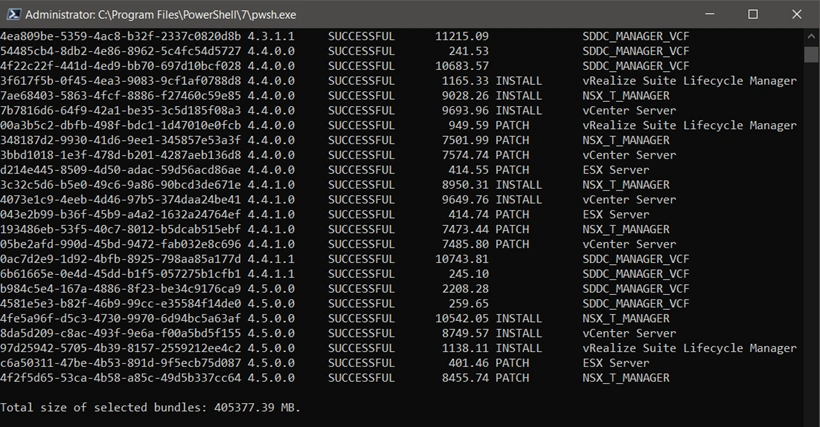The height and width of the screenshot is (427, 820).
Task: Click size value 10542.05
Action: pyautogui.click(x=462, y=318)
